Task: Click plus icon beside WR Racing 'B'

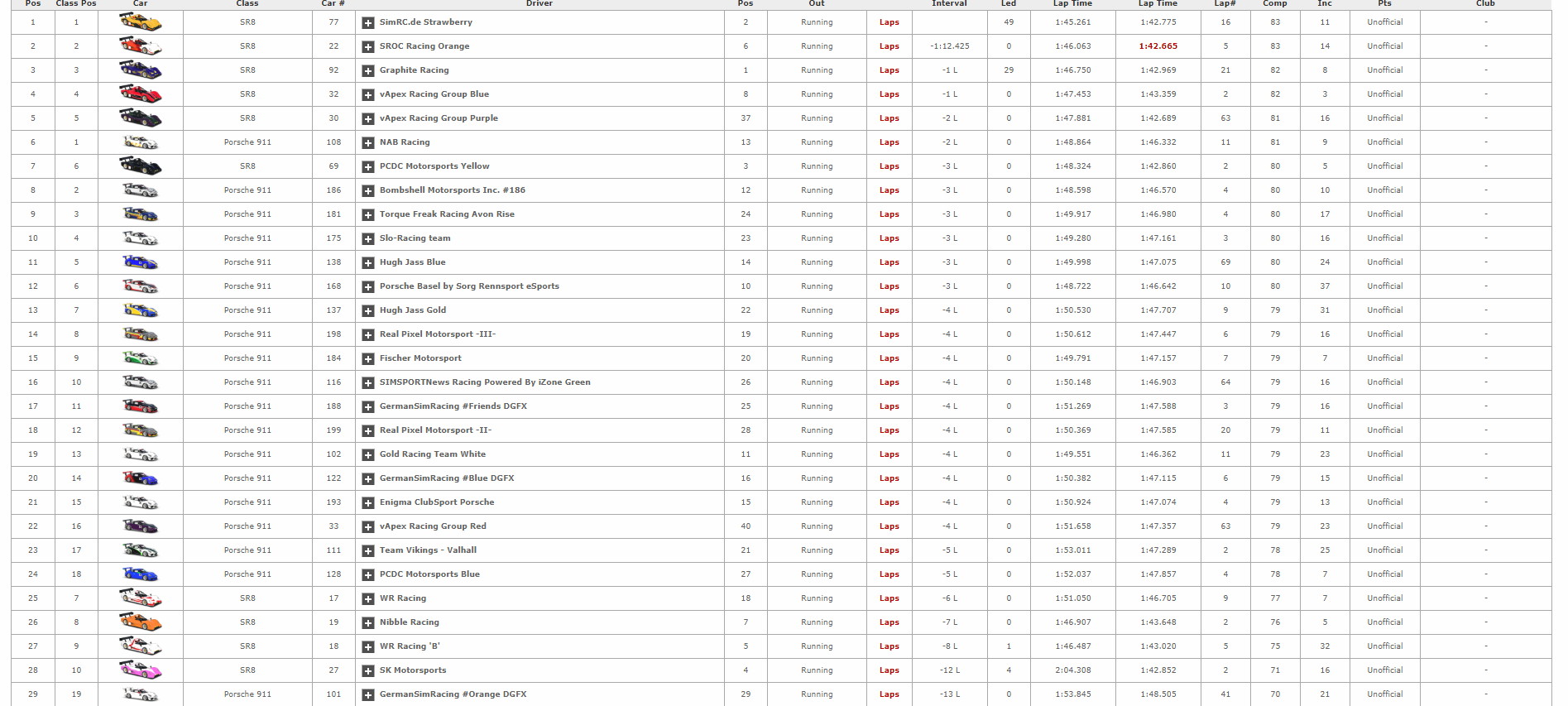Action: pos(368,647)
